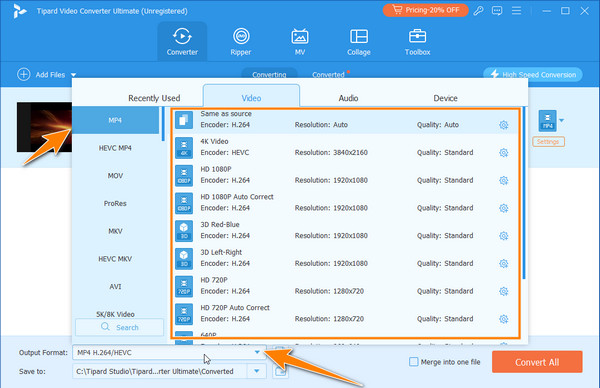Enable Merge into one file checkbox

414,362
